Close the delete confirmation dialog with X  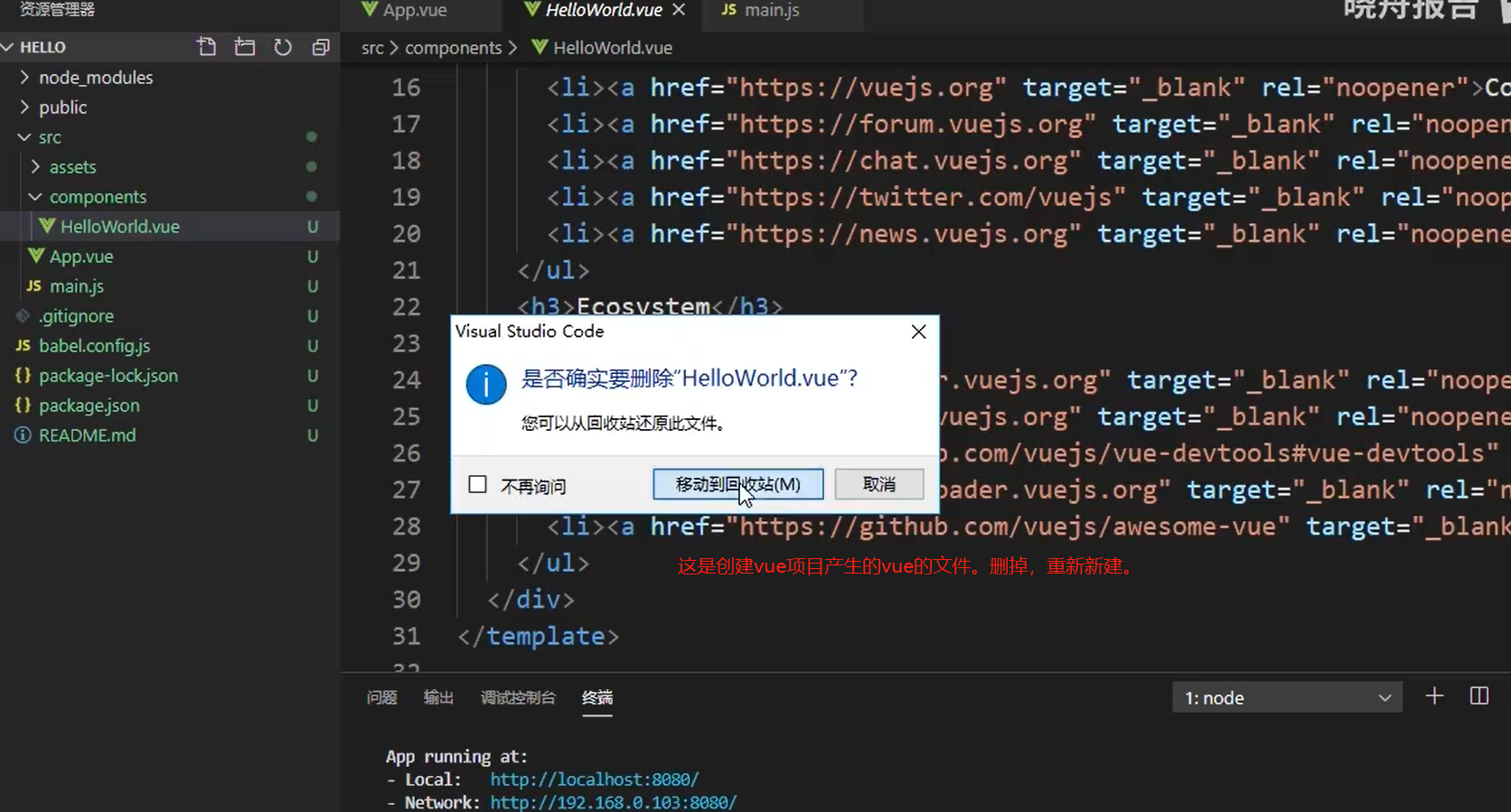click(x=919, y=331)
